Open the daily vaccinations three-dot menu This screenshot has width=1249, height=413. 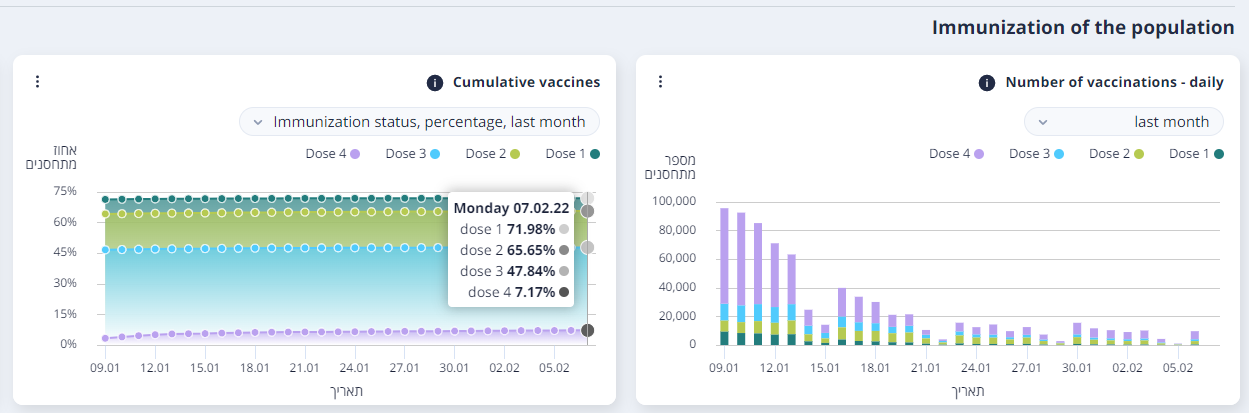(x=660, y=82)
